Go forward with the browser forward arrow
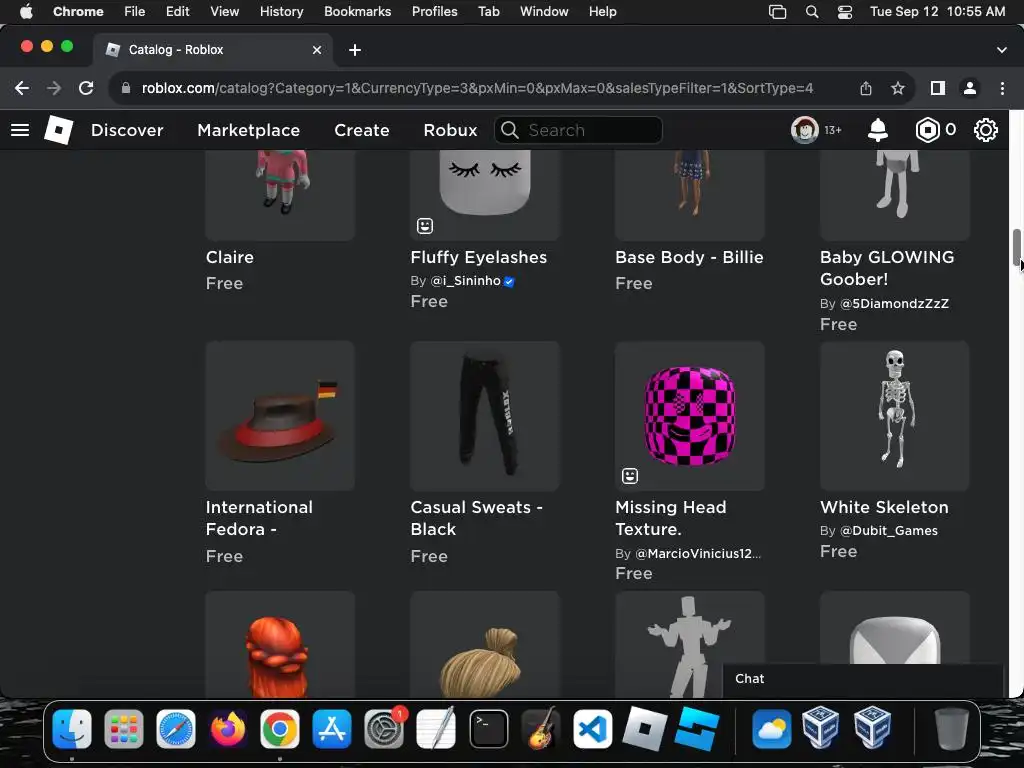 tap(54, 88)
